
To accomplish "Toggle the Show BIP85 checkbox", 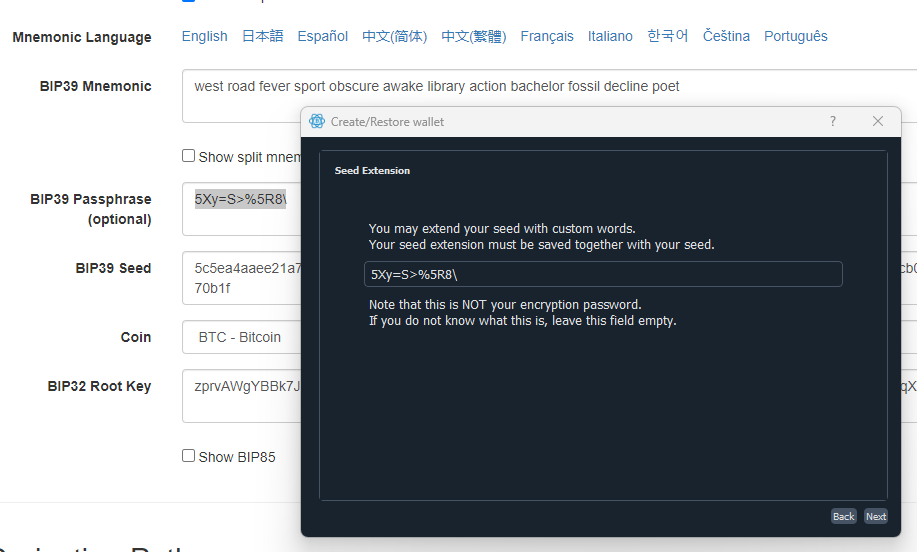I will [x=188, y=456].
